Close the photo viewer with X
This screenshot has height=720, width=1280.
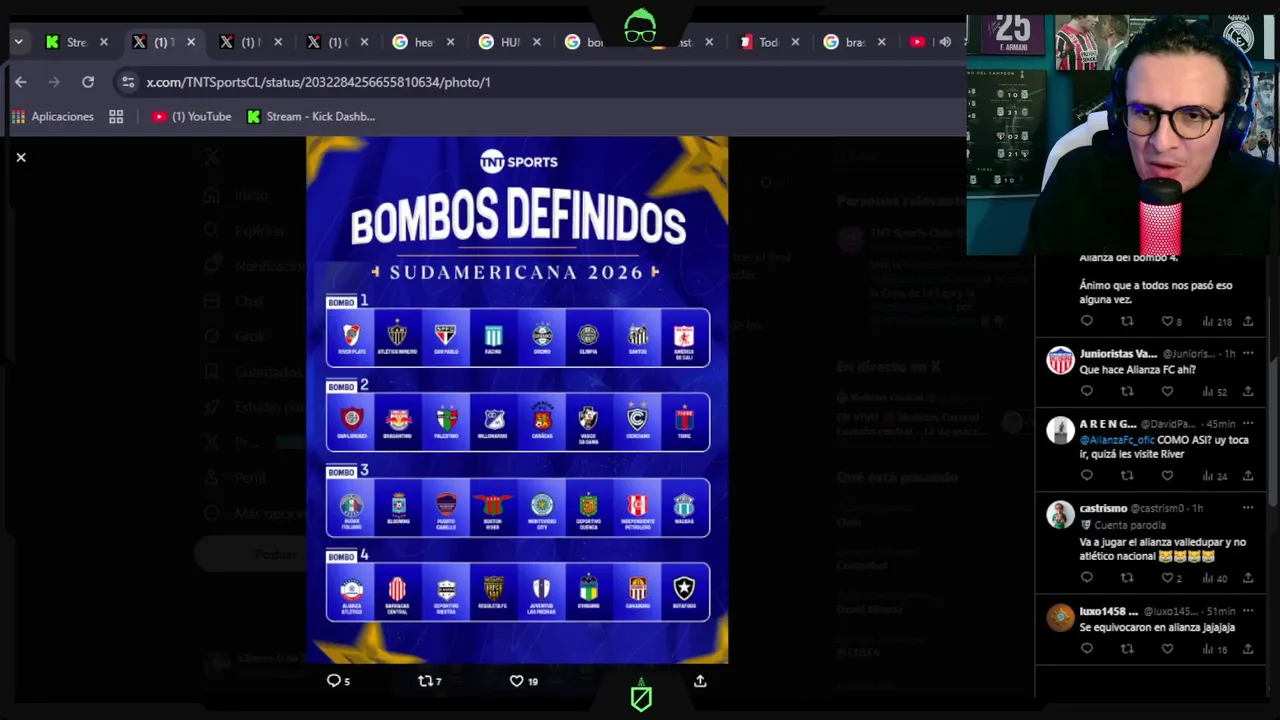click(21, 157)
